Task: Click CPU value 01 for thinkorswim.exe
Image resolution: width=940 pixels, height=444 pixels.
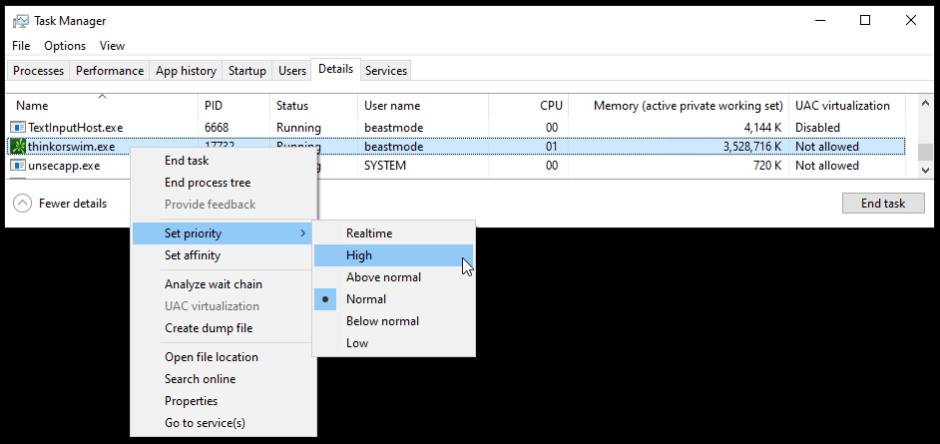Action: point(552,147)
